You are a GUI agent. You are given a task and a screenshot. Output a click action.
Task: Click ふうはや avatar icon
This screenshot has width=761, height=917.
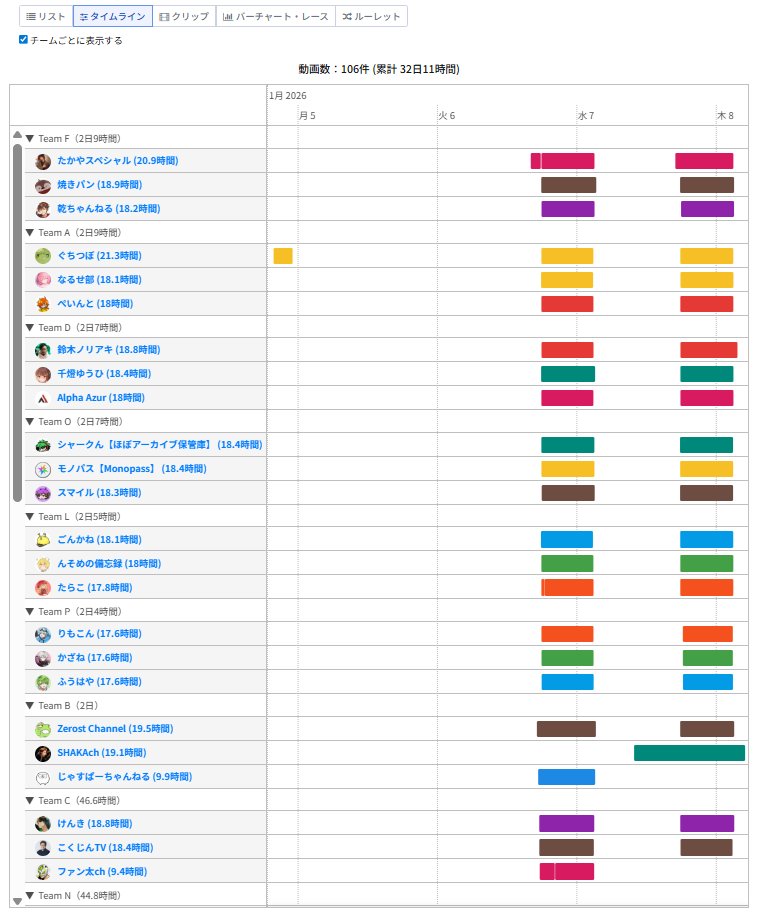tap(43, 682)
